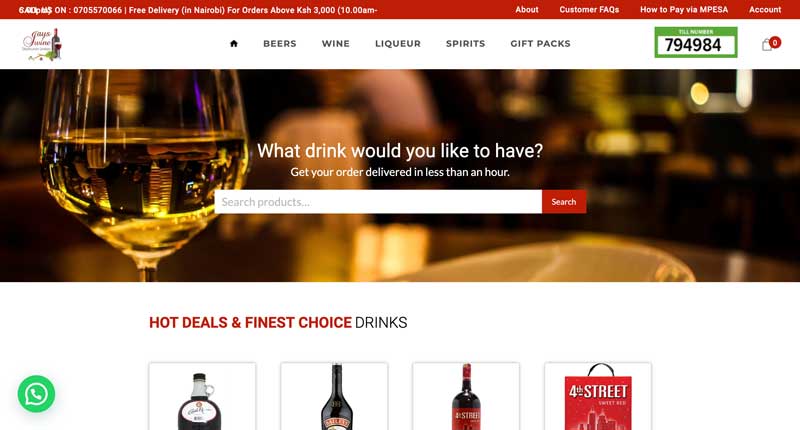
Task: Go to the About page link
Action: (527, 10)
